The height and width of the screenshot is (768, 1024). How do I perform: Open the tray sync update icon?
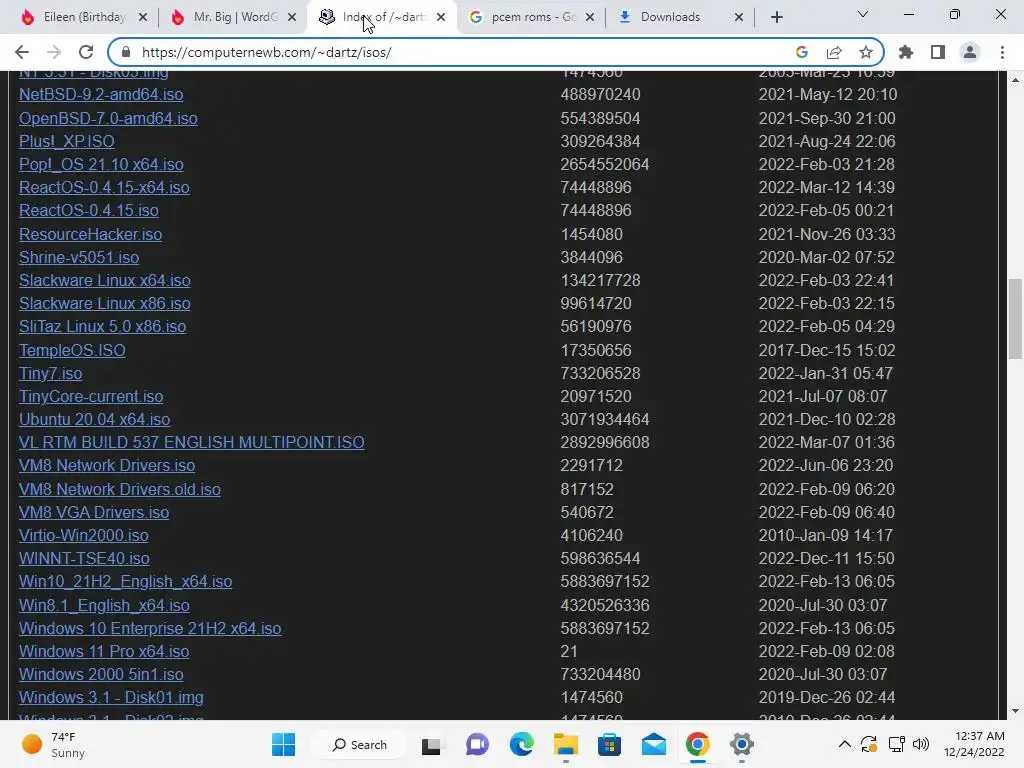[x=869, y=744]
